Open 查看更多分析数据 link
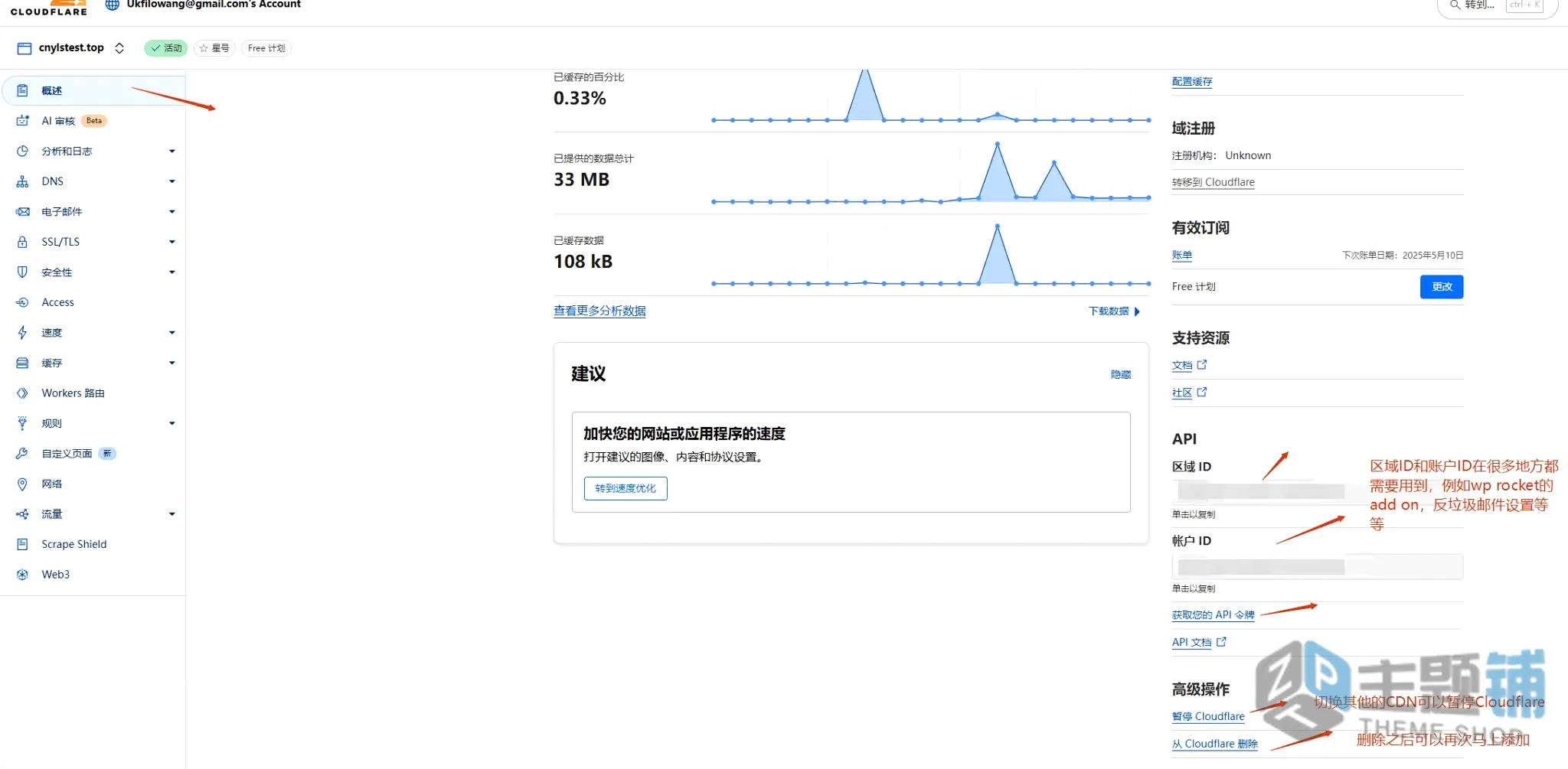This screenshot has height=769, width=1568. coord(599,311)
